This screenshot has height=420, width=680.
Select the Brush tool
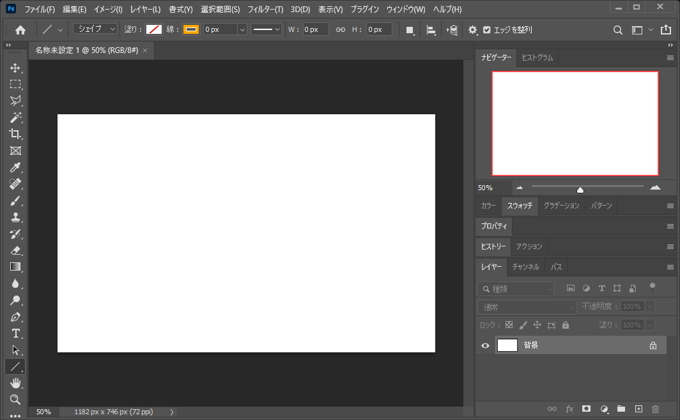15,200
